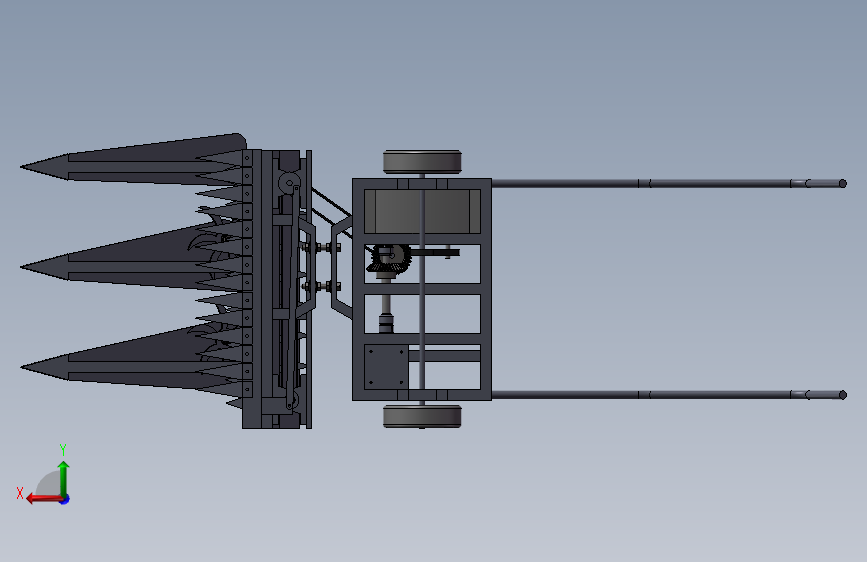Select the square bolted mounting plate in frame
The width and height of the screenshot is (867, 562).
386,367
